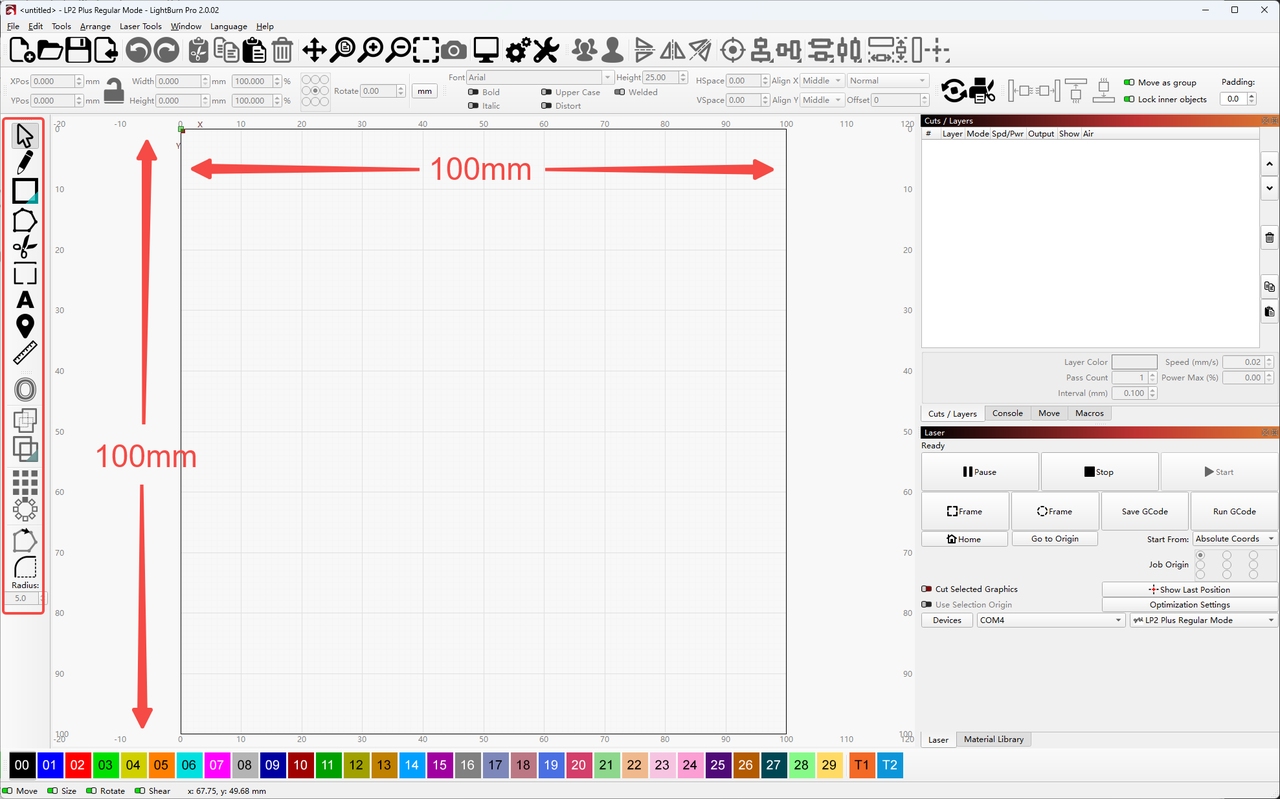The width and height of the screenshot is (1280, 799).
Task: Open Device Settings wrench and screwdriver icon
Action: (545, 49)
